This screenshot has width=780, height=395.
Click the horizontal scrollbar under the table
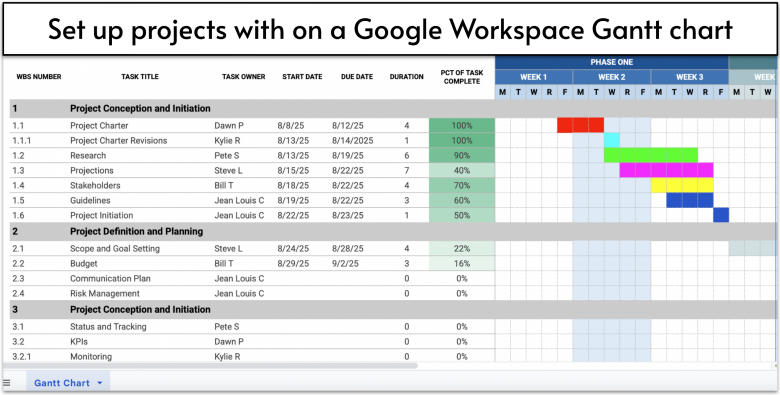(x=210, y=365)
